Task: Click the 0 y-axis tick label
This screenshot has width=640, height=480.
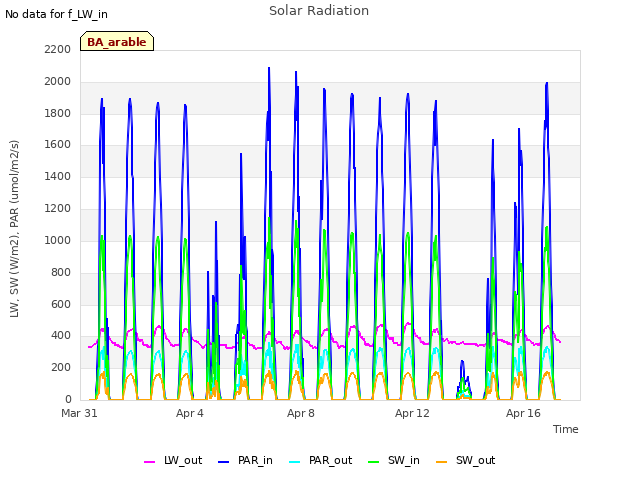Action: click(68, 399)
